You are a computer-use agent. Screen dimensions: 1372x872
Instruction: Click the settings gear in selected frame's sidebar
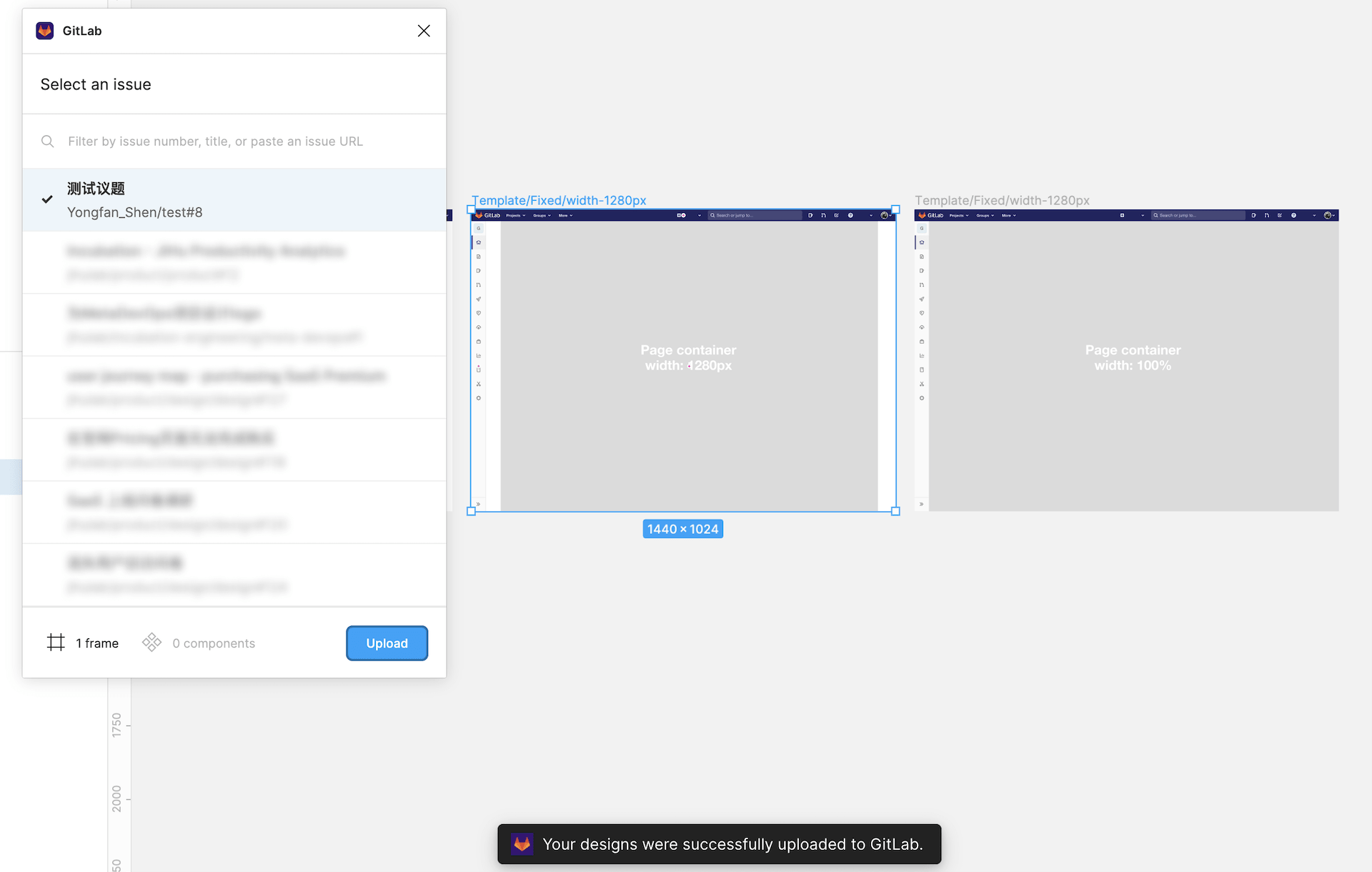coord(479,398)
